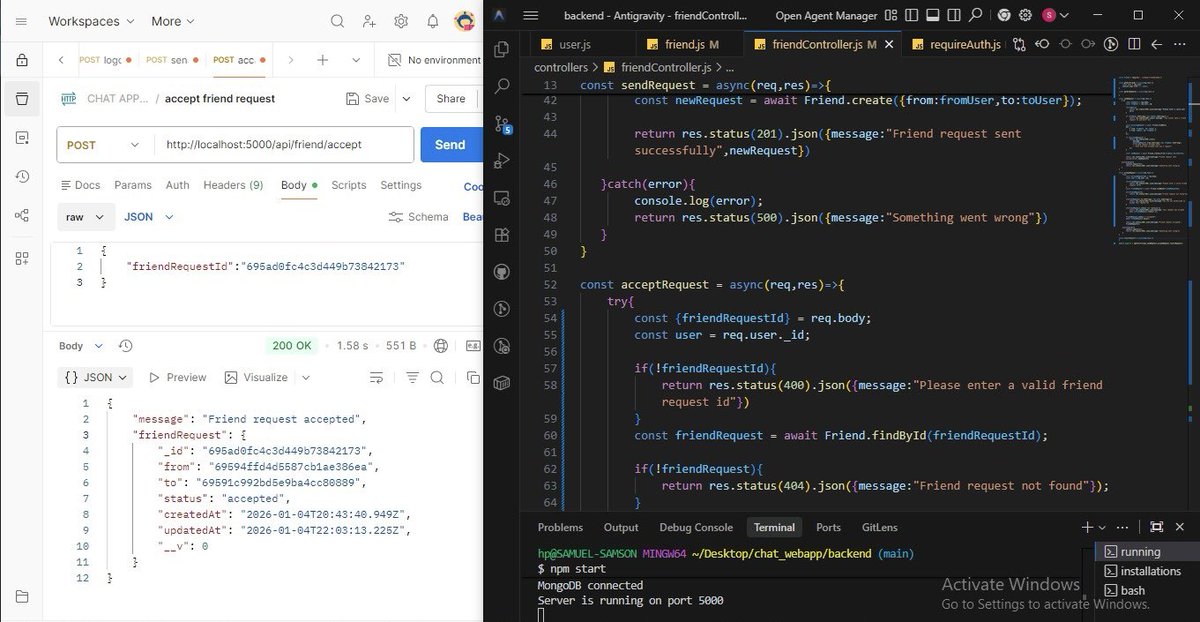Open Postman notifications bell
The image size is (1200, 622).
[x=433, y=21]
